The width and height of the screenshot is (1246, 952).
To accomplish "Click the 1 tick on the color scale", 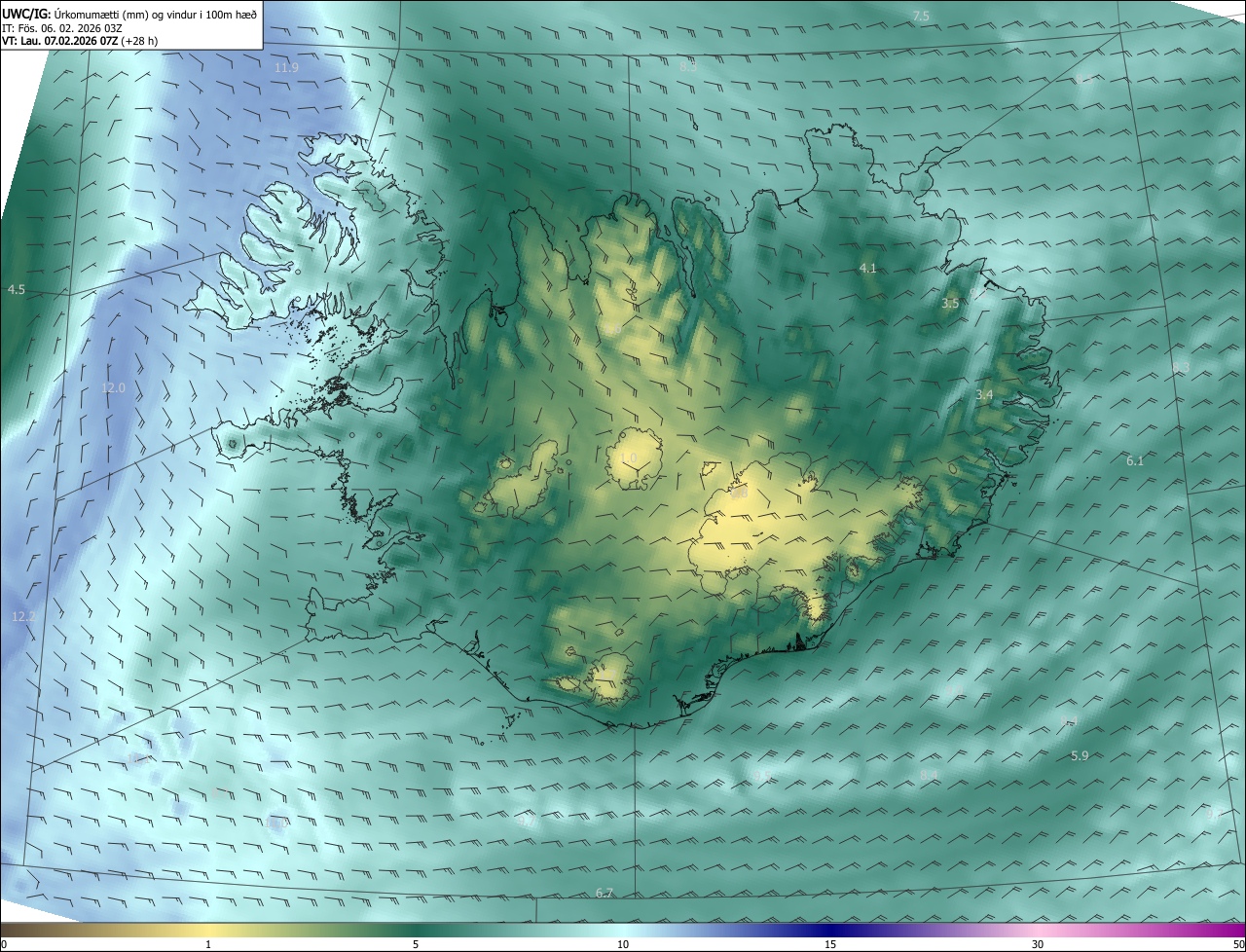I will 208,944.
